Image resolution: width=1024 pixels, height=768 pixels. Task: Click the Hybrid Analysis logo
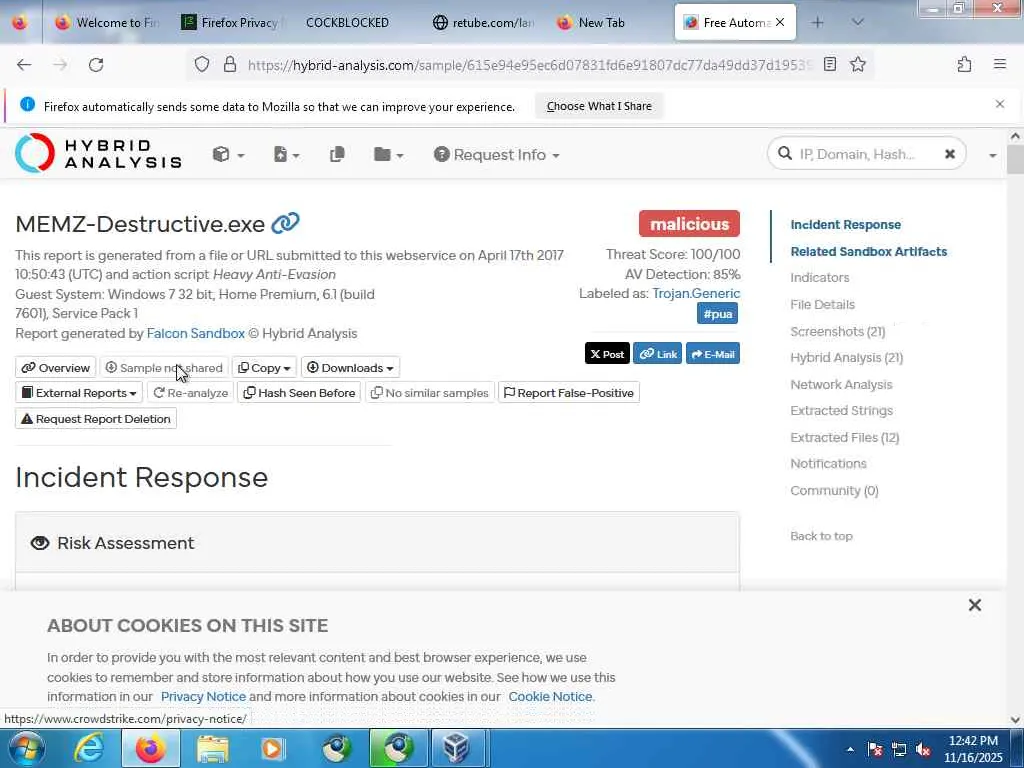98,153
